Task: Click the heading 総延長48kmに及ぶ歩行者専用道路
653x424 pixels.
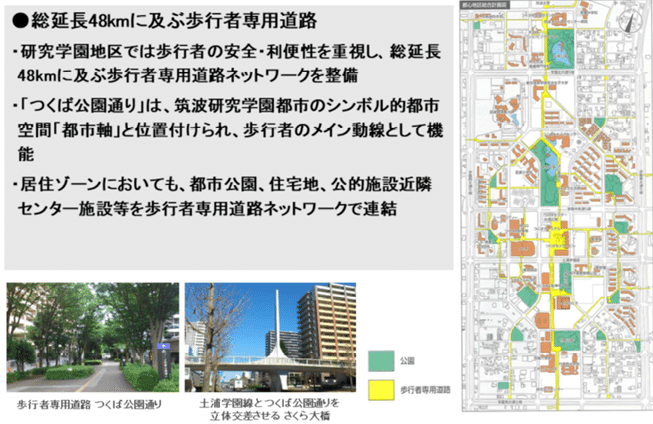Action: [x=165, y=21]
